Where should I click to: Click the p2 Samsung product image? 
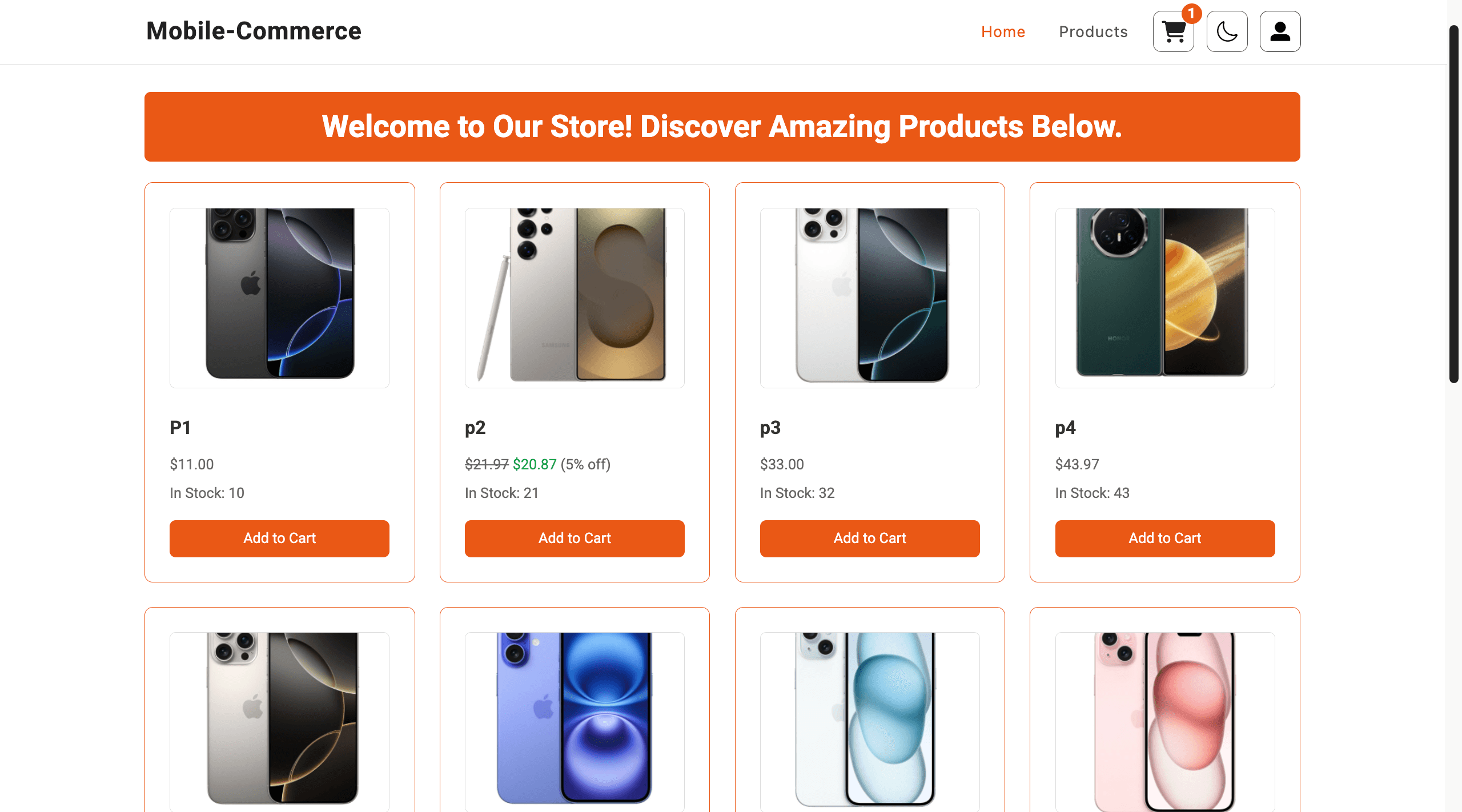tap(575, 295)
